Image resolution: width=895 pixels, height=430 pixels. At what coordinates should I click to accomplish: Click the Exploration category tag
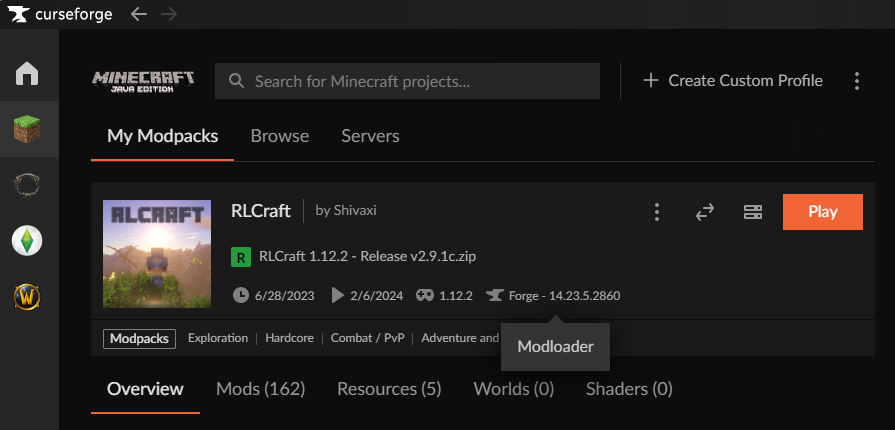[218, 338]
